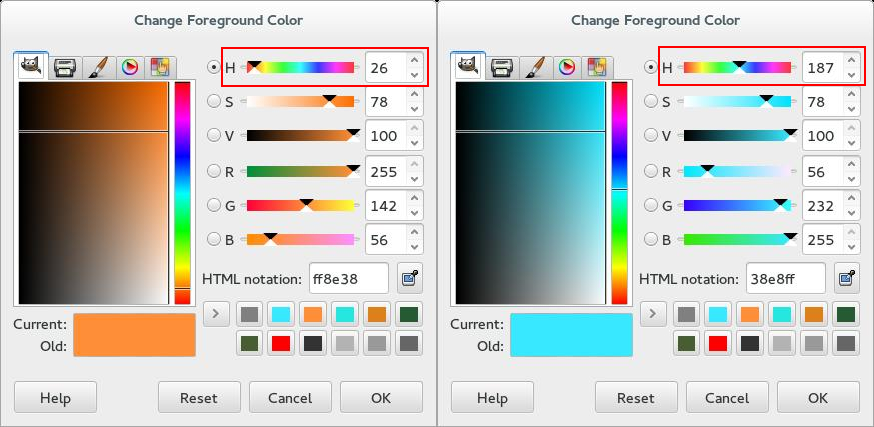
Task: Click the eyedropper color picker in right dialog
Action: coord(846,277)
